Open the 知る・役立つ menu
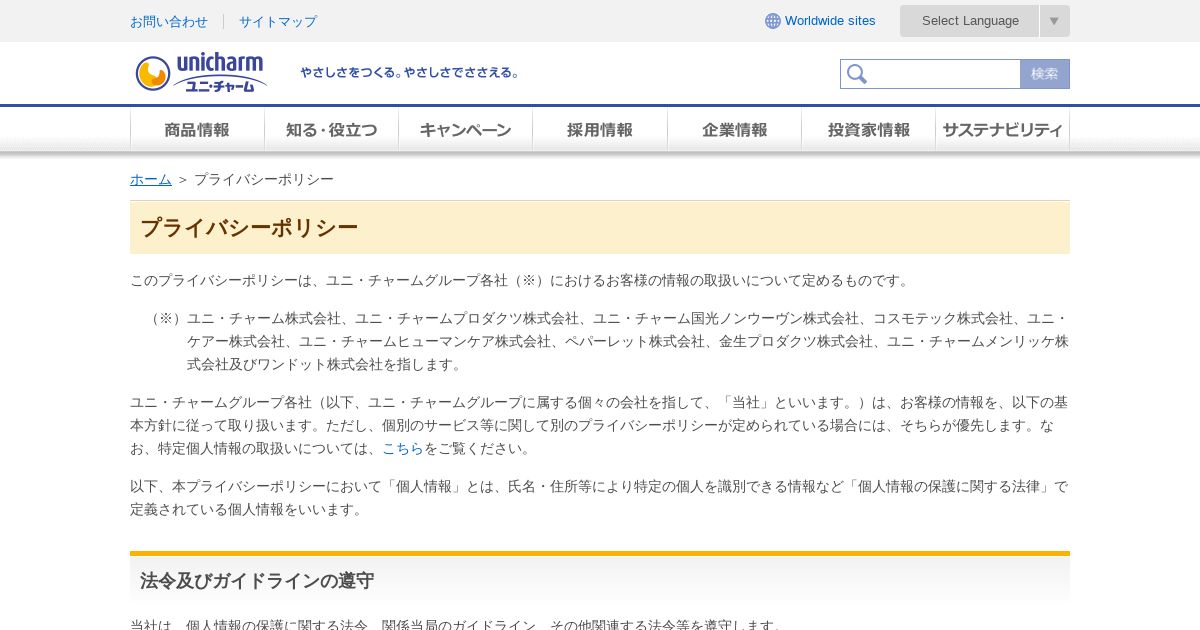The height and width of the screenshot is (630, 1200). pyautogui.click(x=331, y=130)
